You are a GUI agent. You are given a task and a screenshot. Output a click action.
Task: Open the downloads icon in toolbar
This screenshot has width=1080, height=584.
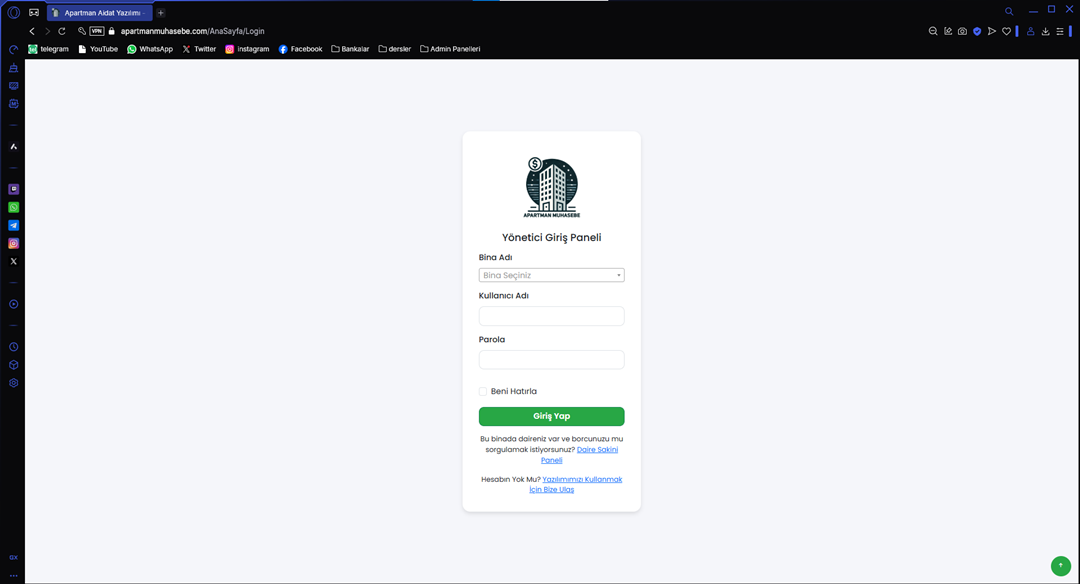1045,31
